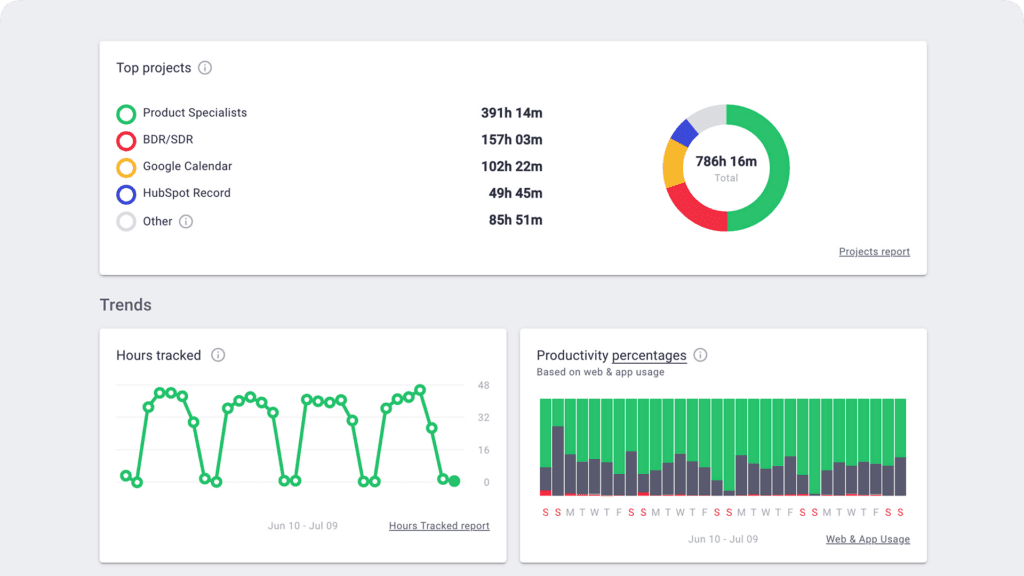Open the Hours Tracked report
This screenshot has height=576, width=1024.
point(438,525)
